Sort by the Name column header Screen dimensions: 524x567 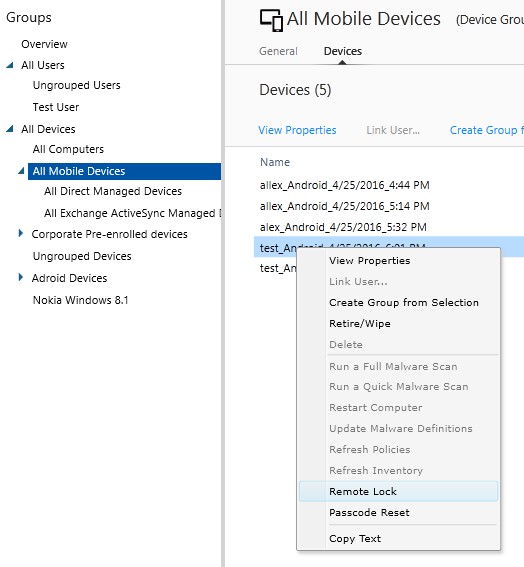pyautogui.click(x=275, y=162)
